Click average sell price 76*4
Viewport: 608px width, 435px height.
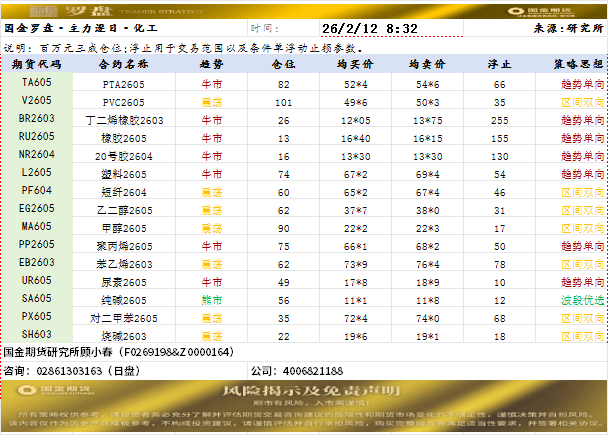(427, 264)
